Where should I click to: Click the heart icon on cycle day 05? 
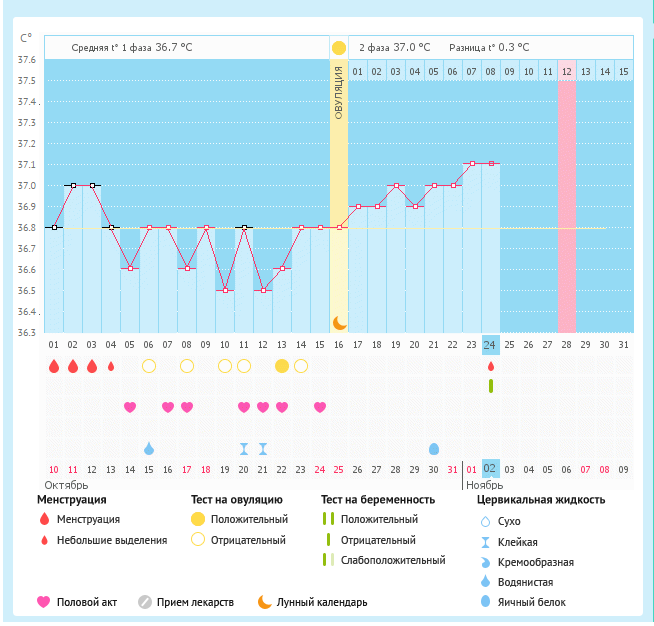click(130, 407)
